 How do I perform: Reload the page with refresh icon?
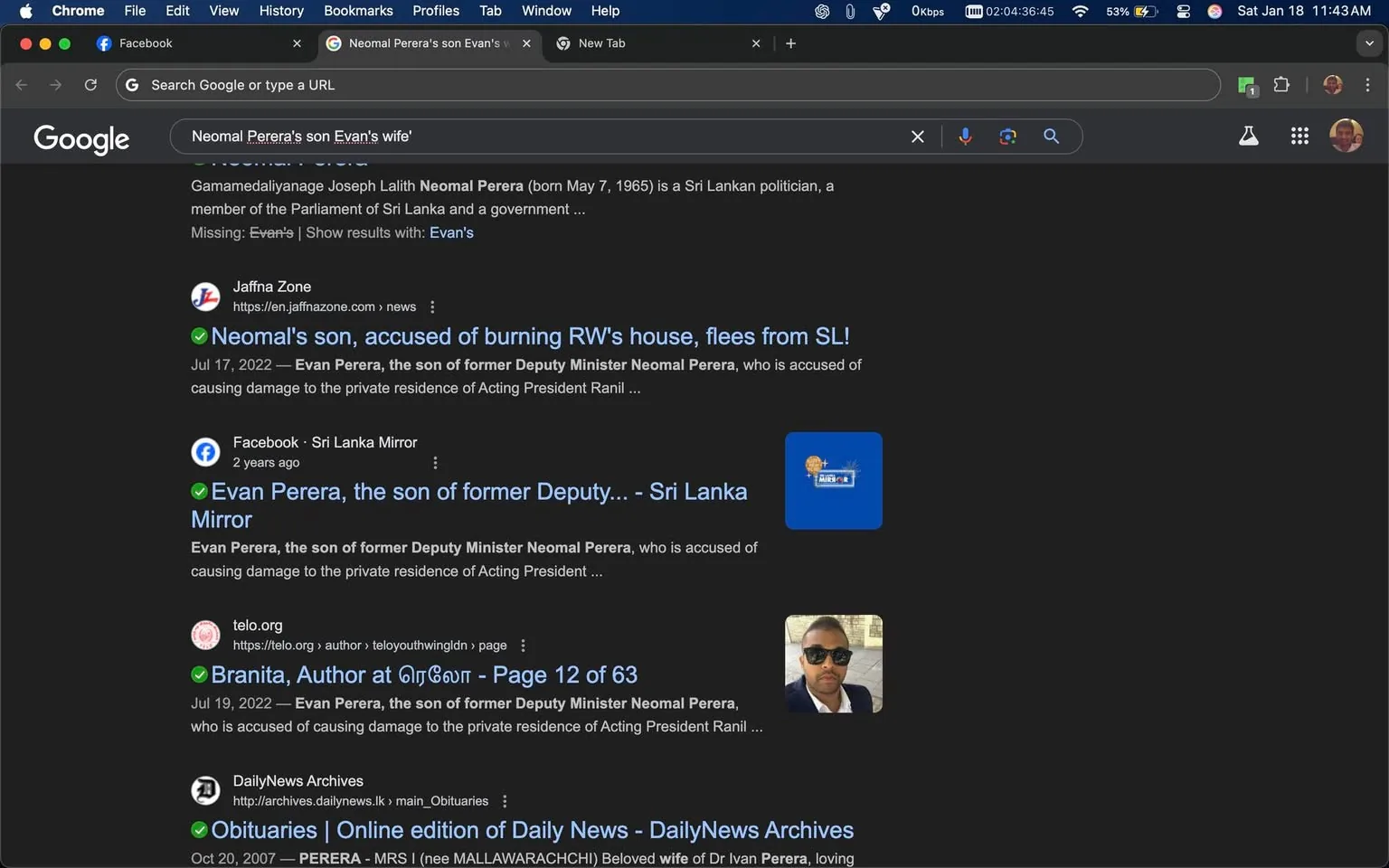pos(90,84)
